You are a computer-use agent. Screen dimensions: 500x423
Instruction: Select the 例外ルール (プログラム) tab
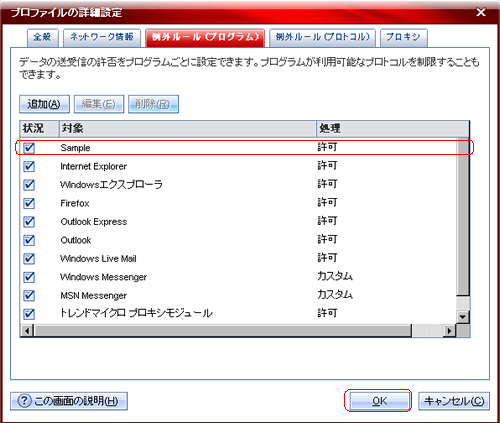(x=205, y=37)
